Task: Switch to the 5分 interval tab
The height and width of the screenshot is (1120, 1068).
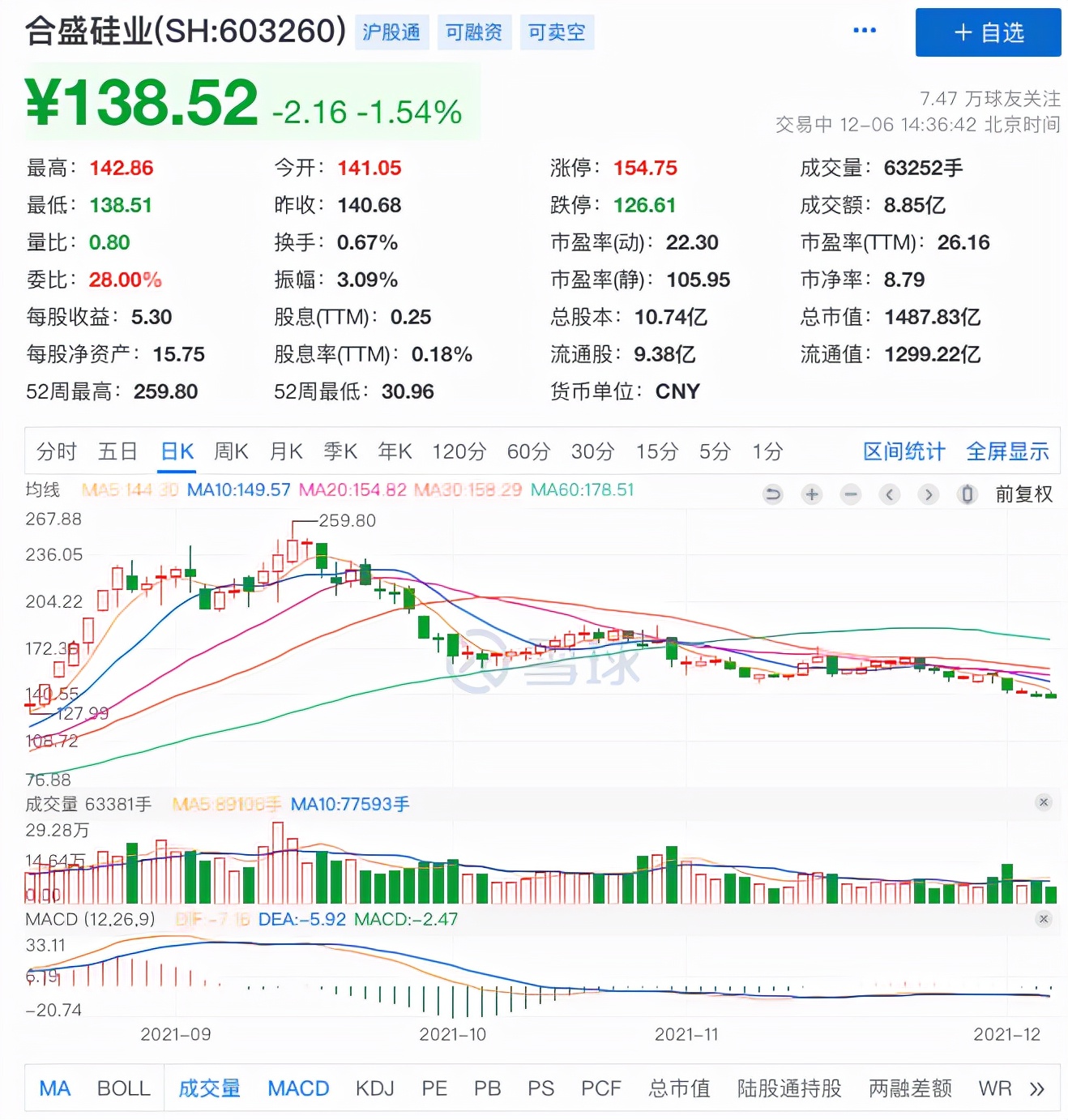Action: [x=715, y=451]
